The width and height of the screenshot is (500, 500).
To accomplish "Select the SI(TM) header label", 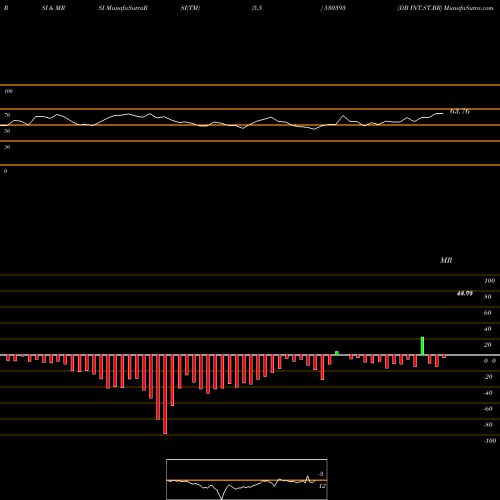I will [x=190, y=8].
